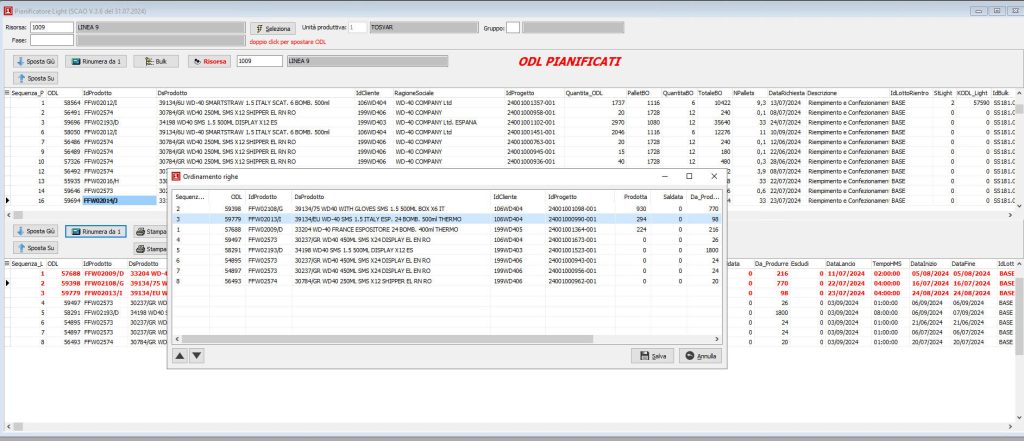Select dialog row with ODL 59497
The image size is (1024, 441).
(x=447, y=240)
